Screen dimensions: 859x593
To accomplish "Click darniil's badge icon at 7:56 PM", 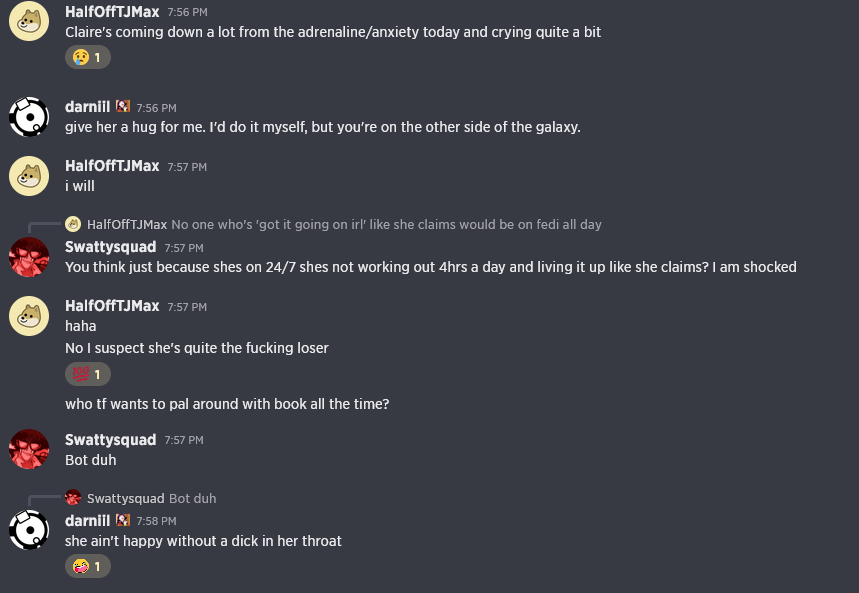I will 123,106.
